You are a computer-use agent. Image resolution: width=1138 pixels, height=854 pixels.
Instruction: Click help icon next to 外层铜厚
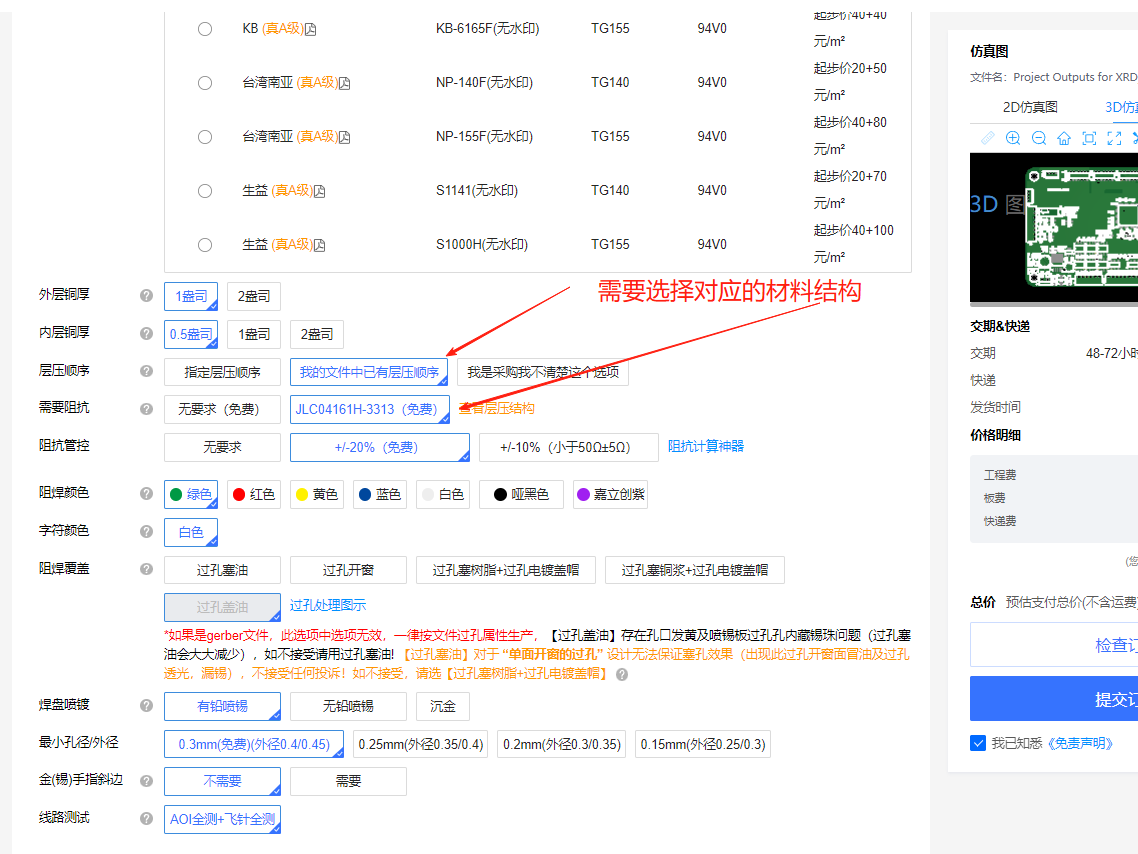click(147, 295)
